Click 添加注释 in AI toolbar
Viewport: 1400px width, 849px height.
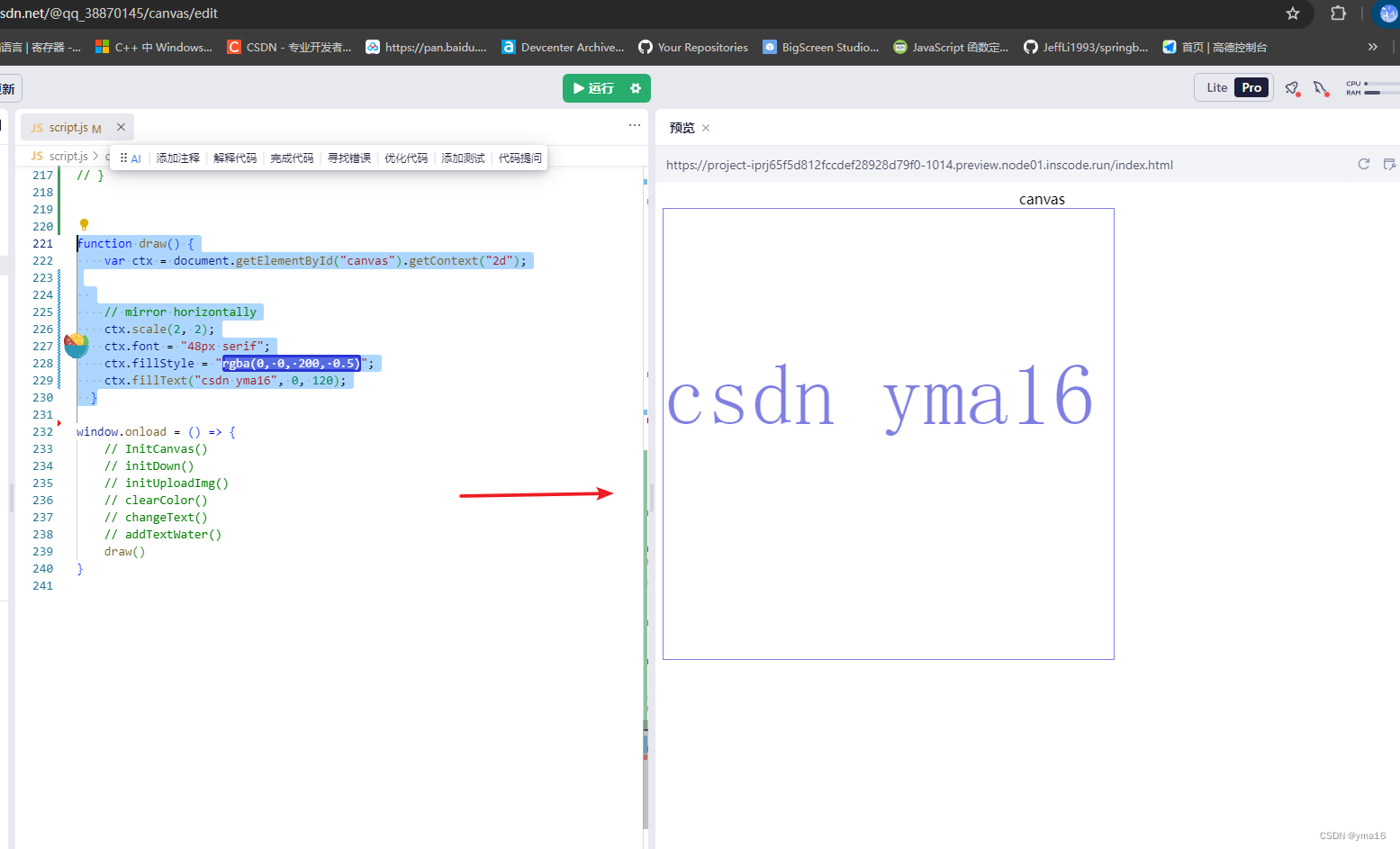(x=178, y=158)
